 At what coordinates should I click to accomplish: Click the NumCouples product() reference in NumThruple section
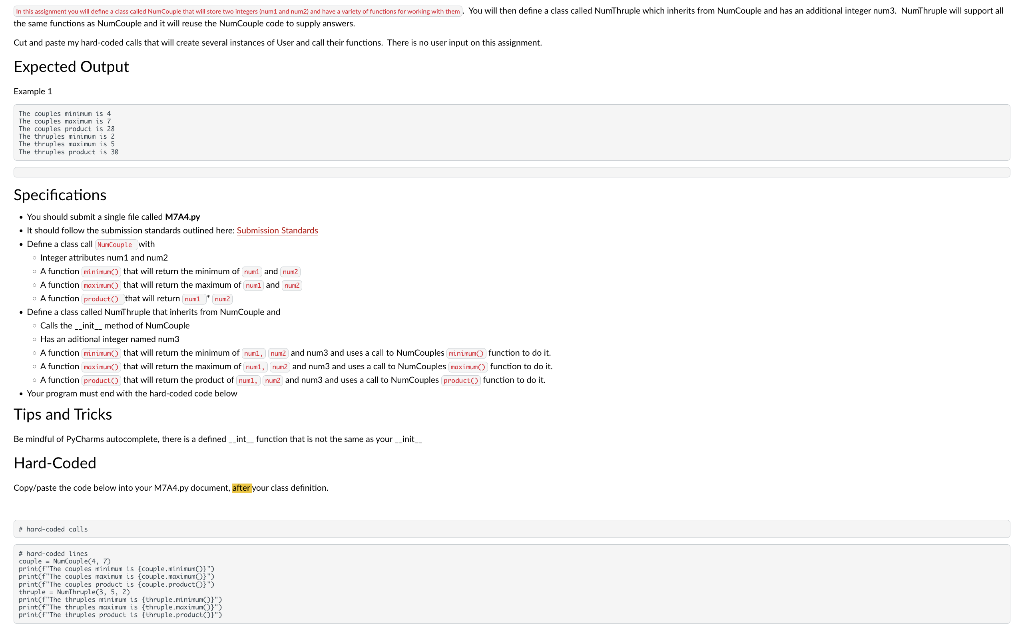coord(461,379)
